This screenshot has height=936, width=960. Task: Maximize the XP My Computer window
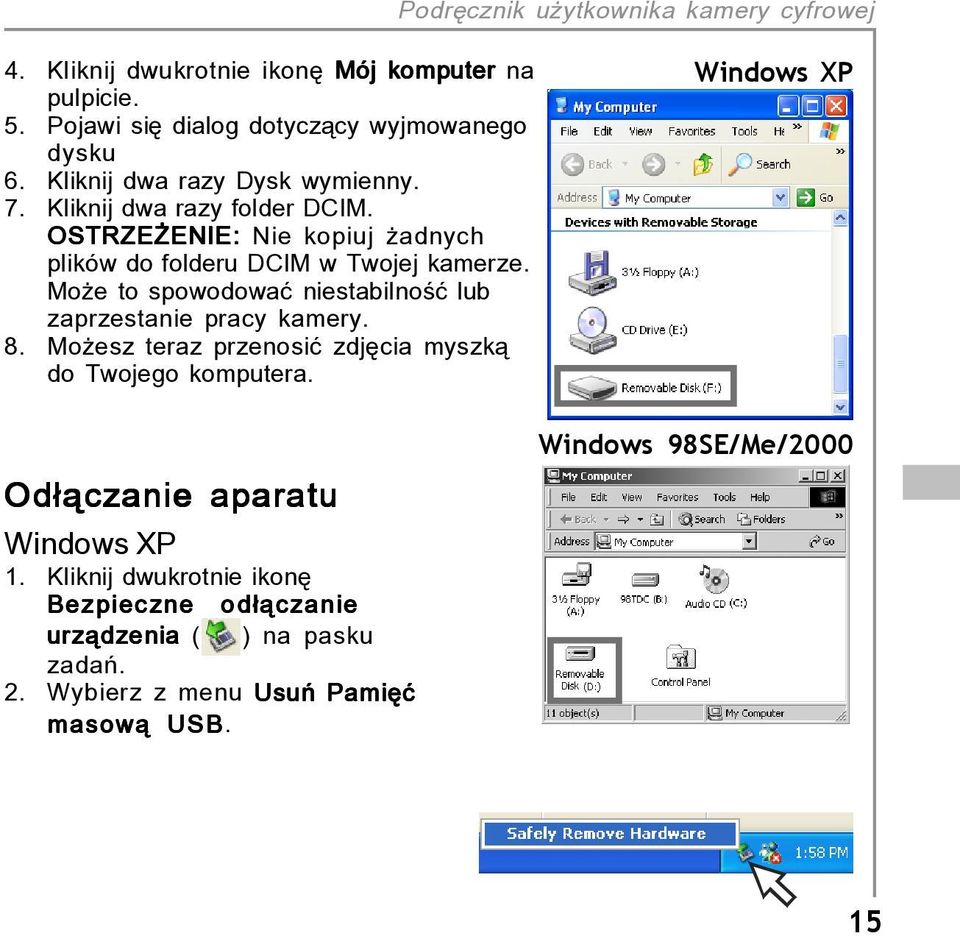(x=811, y=106)
